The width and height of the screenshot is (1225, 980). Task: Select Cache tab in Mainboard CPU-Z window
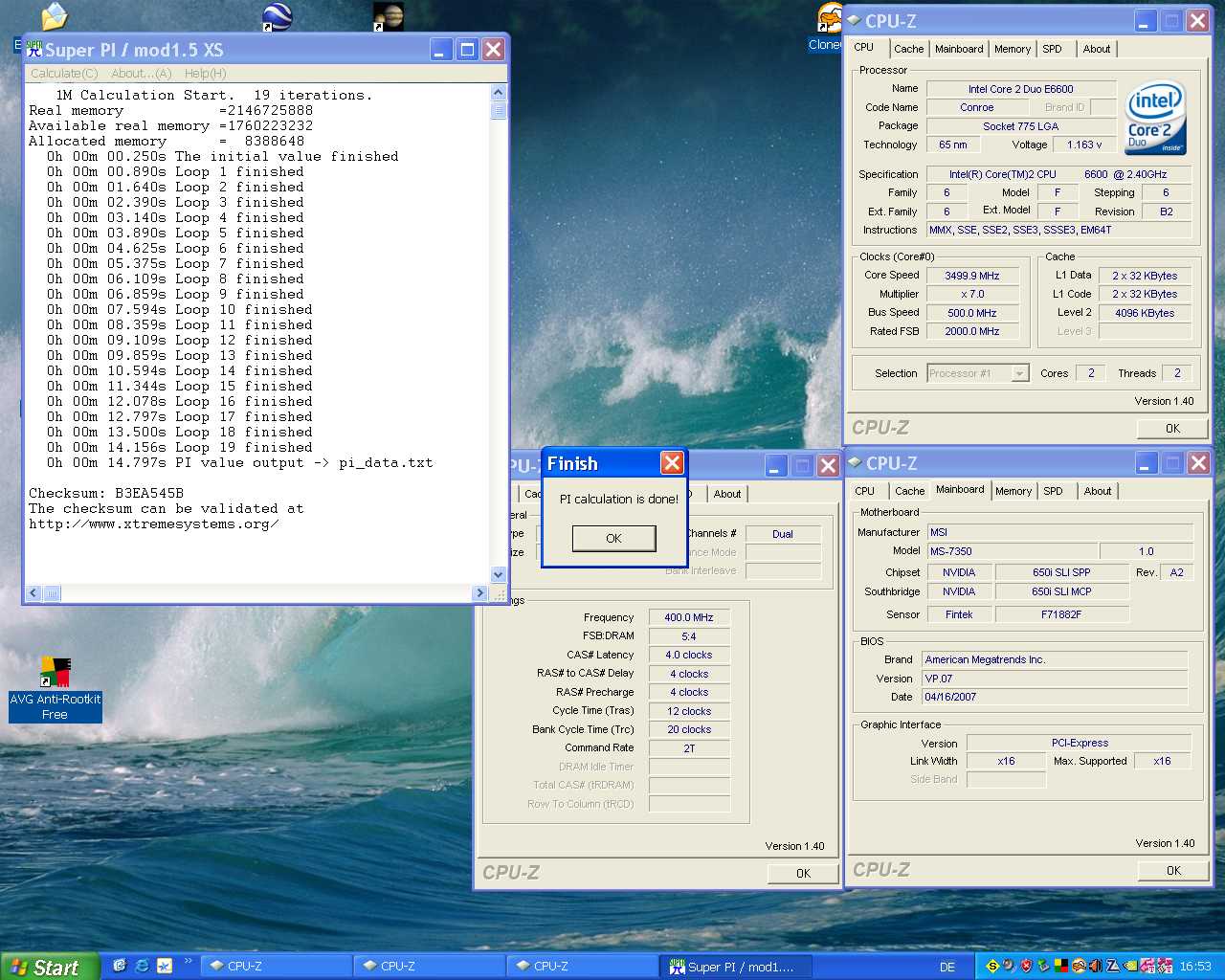click(909, 491)
